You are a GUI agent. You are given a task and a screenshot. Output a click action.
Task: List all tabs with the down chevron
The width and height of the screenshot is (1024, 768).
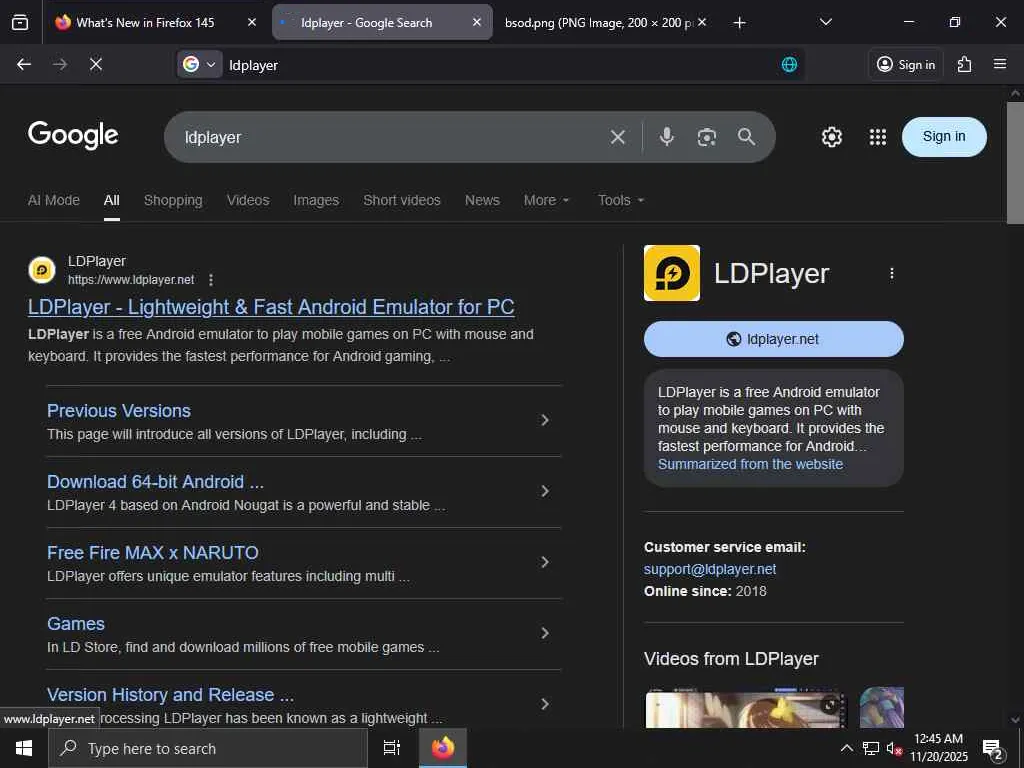coord(825,22)
